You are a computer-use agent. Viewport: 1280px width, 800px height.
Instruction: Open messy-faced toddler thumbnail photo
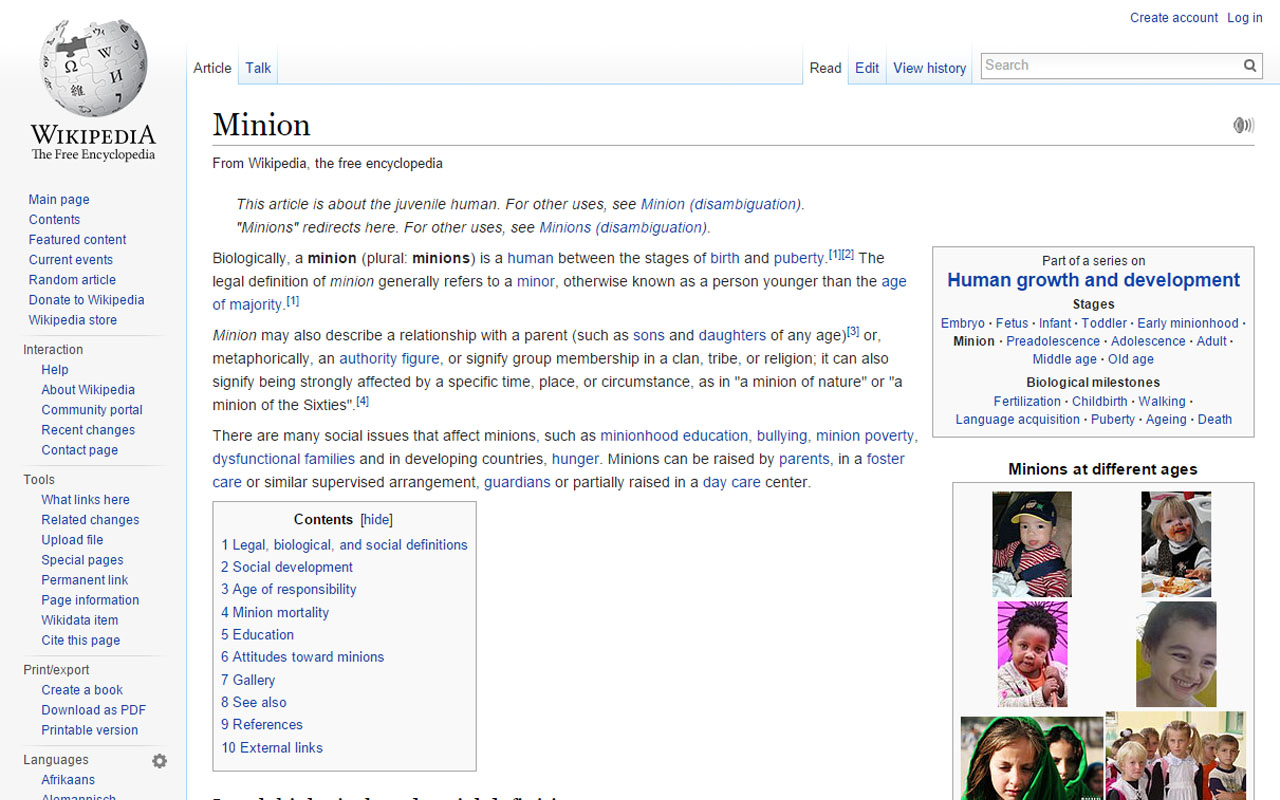pos(1176,544)
